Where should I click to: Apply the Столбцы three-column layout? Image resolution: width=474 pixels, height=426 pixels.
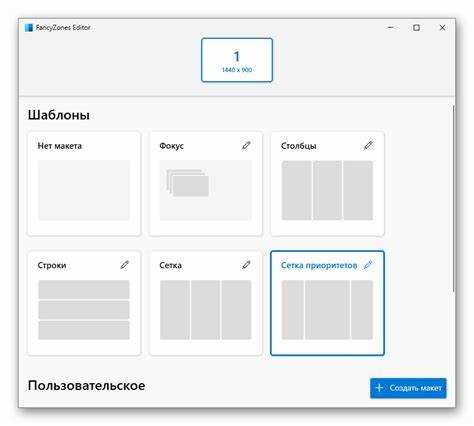pos(327,190)
